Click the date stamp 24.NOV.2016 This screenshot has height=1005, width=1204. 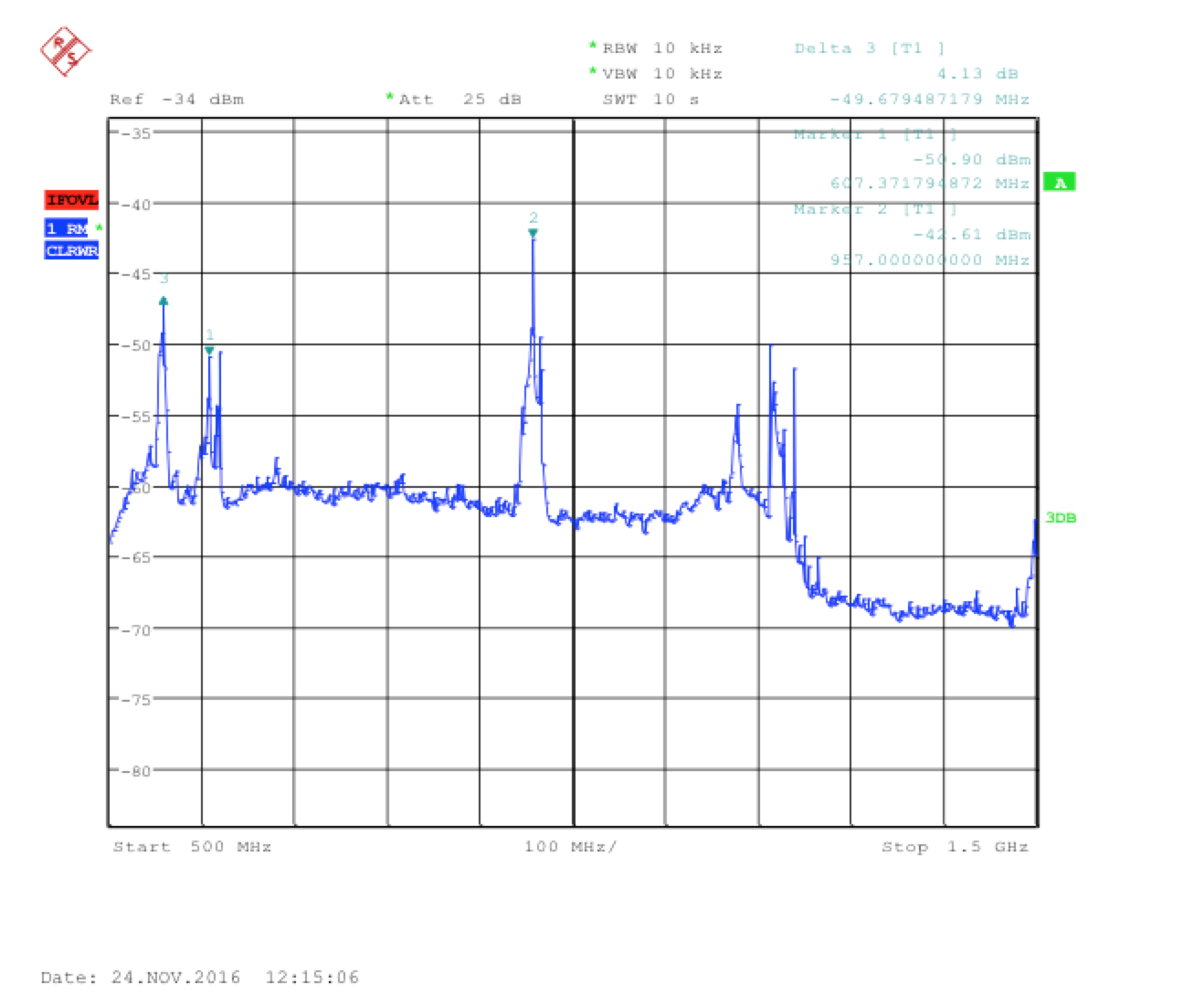point(175,978)
